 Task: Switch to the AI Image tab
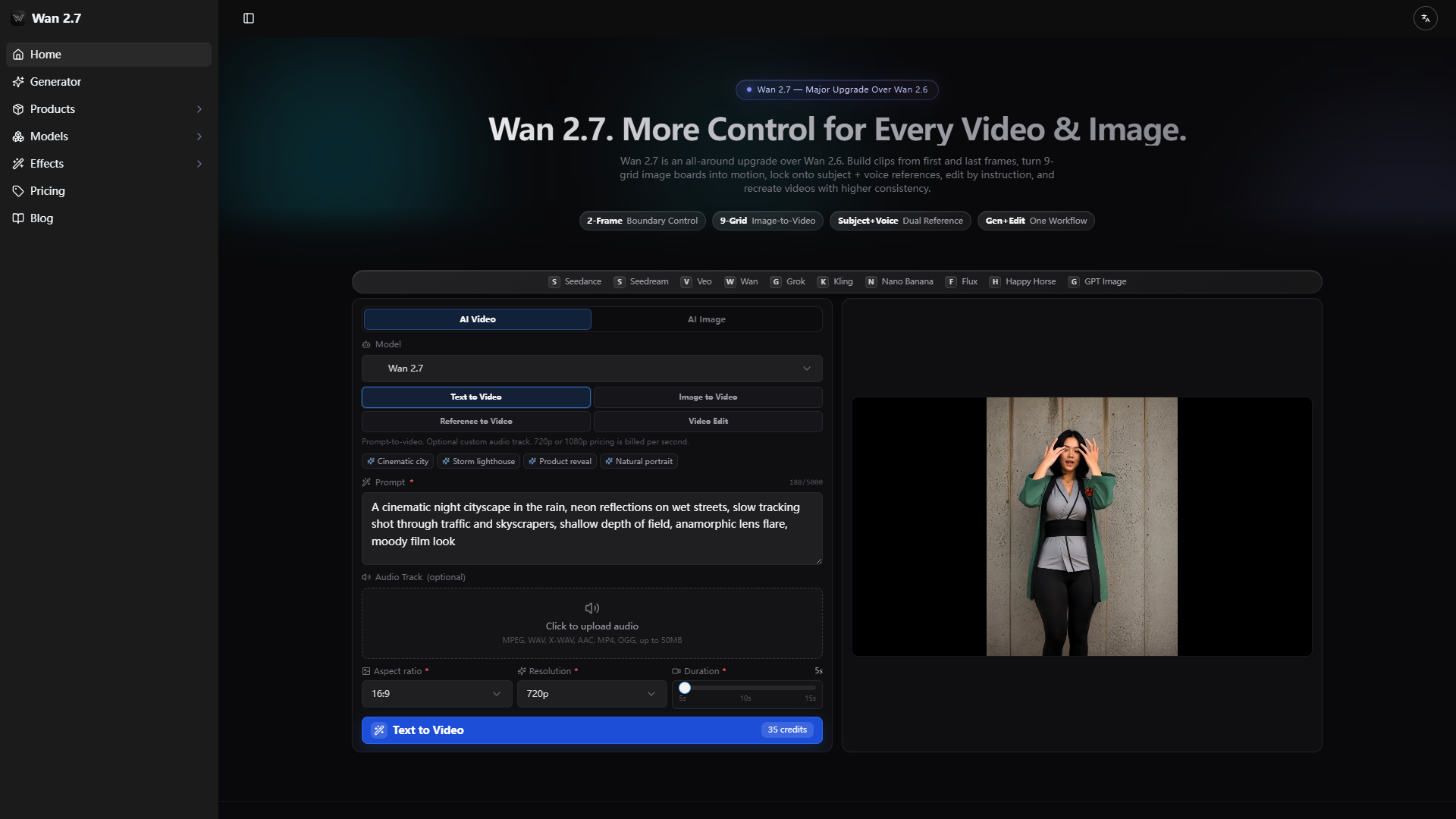tap(707, 319)
